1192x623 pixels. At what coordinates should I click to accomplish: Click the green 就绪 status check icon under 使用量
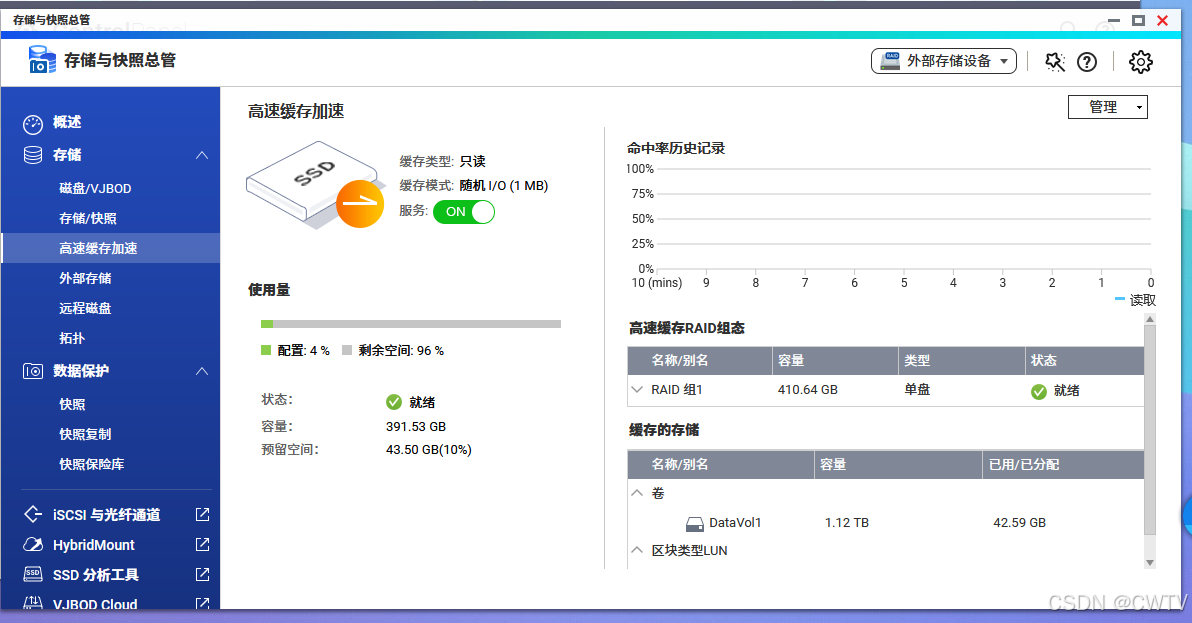(394, 402)
